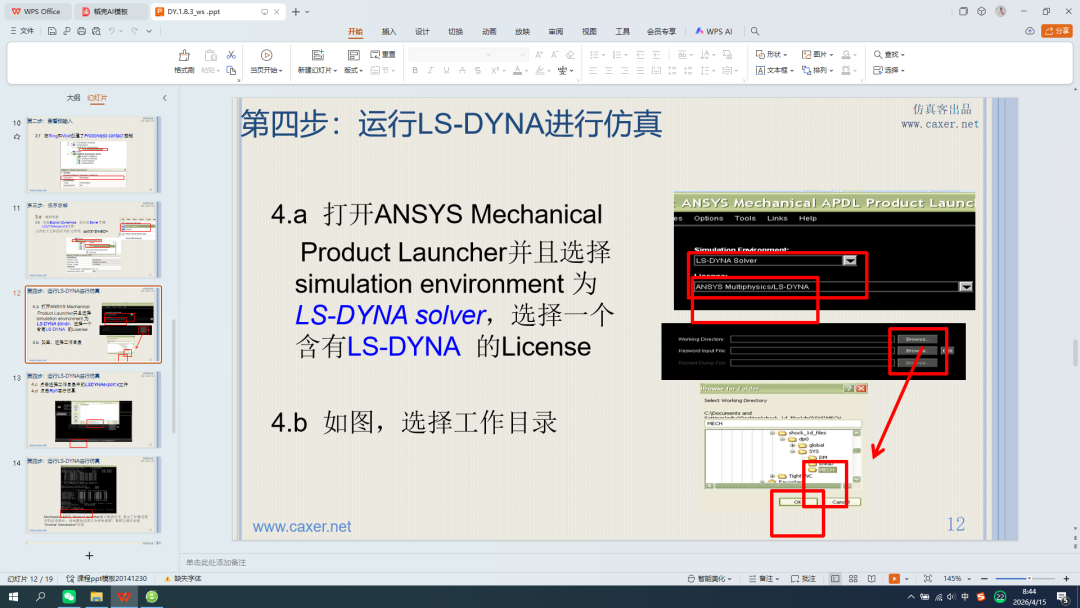Click the Save icon in quick access bar
The height and width of the screenshot is (608, 1080).
point(52,31)
